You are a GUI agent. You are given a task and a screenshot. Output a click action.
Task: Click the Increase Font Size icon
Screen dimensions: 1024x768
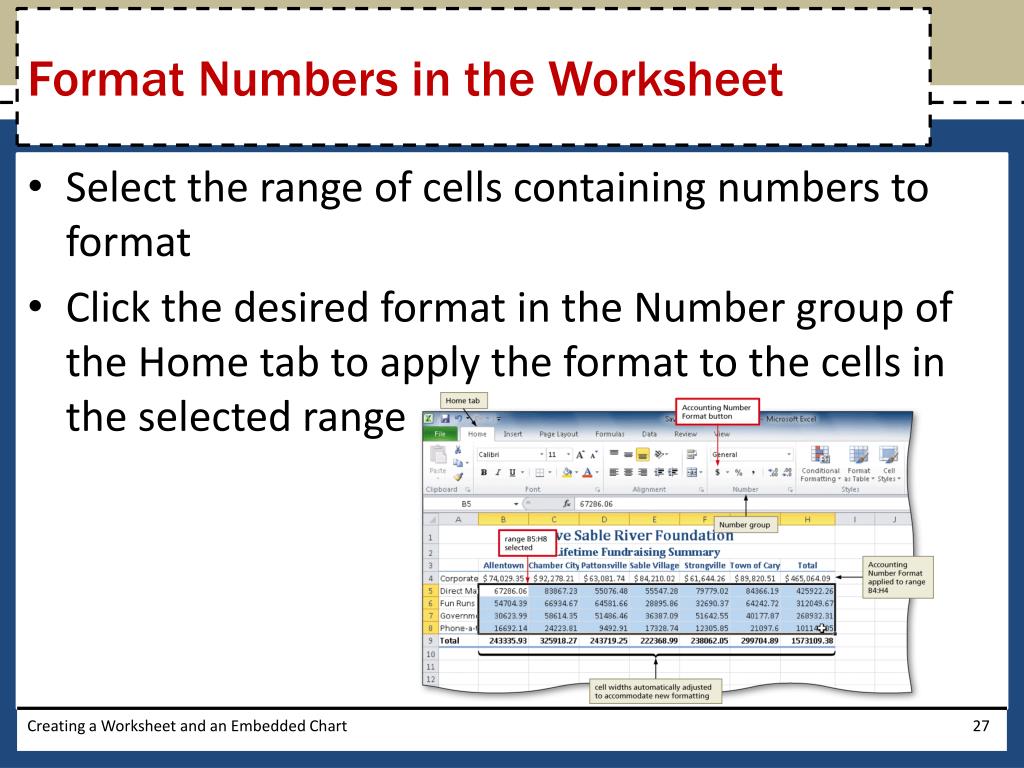[x=580, y=455]
